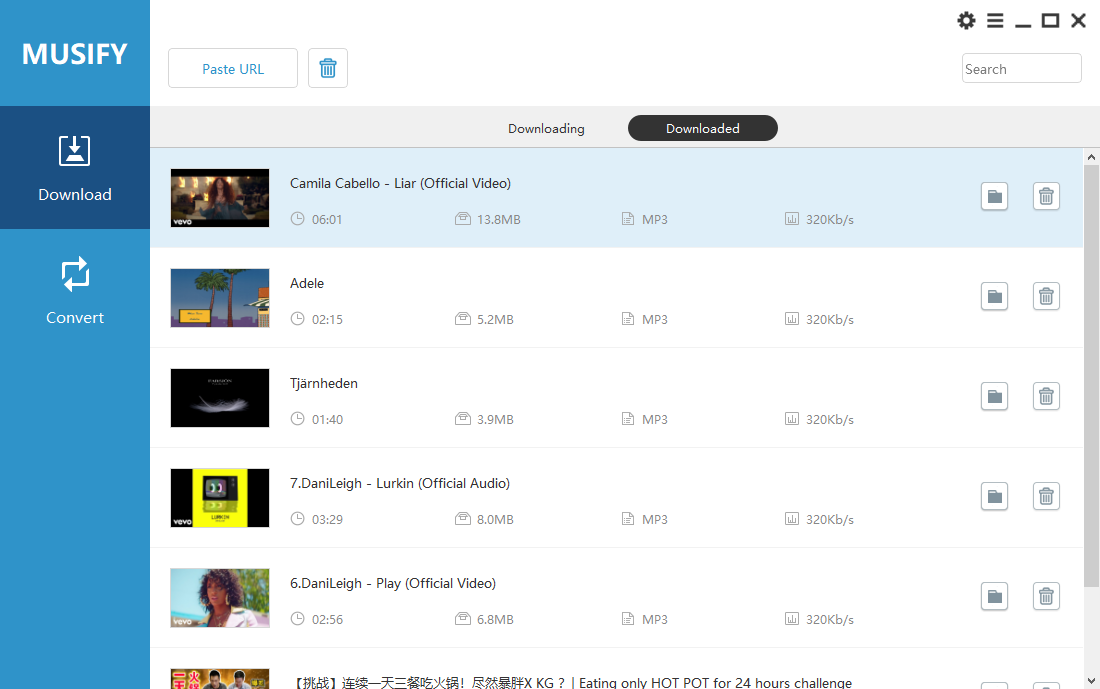Viewport: 1100px width, 689px height.
Task: Open the Download section in sidebar
Action: (74, 168)
